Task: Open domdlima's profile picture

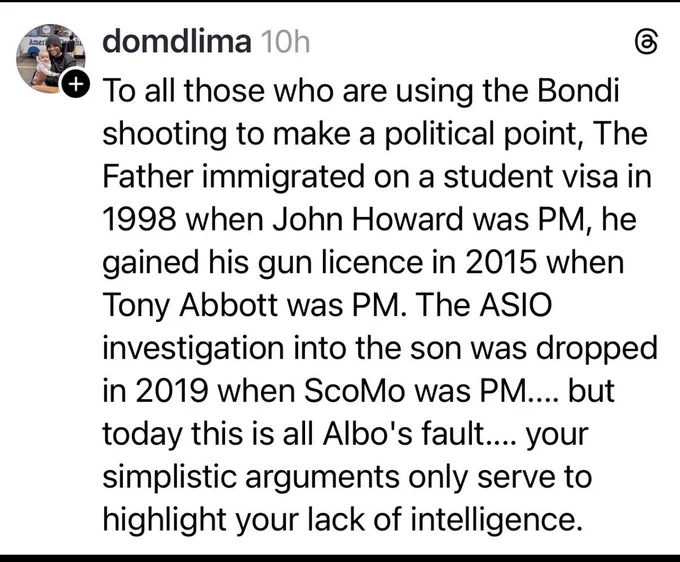Action: pyautogui.click(x=51, y=58)
